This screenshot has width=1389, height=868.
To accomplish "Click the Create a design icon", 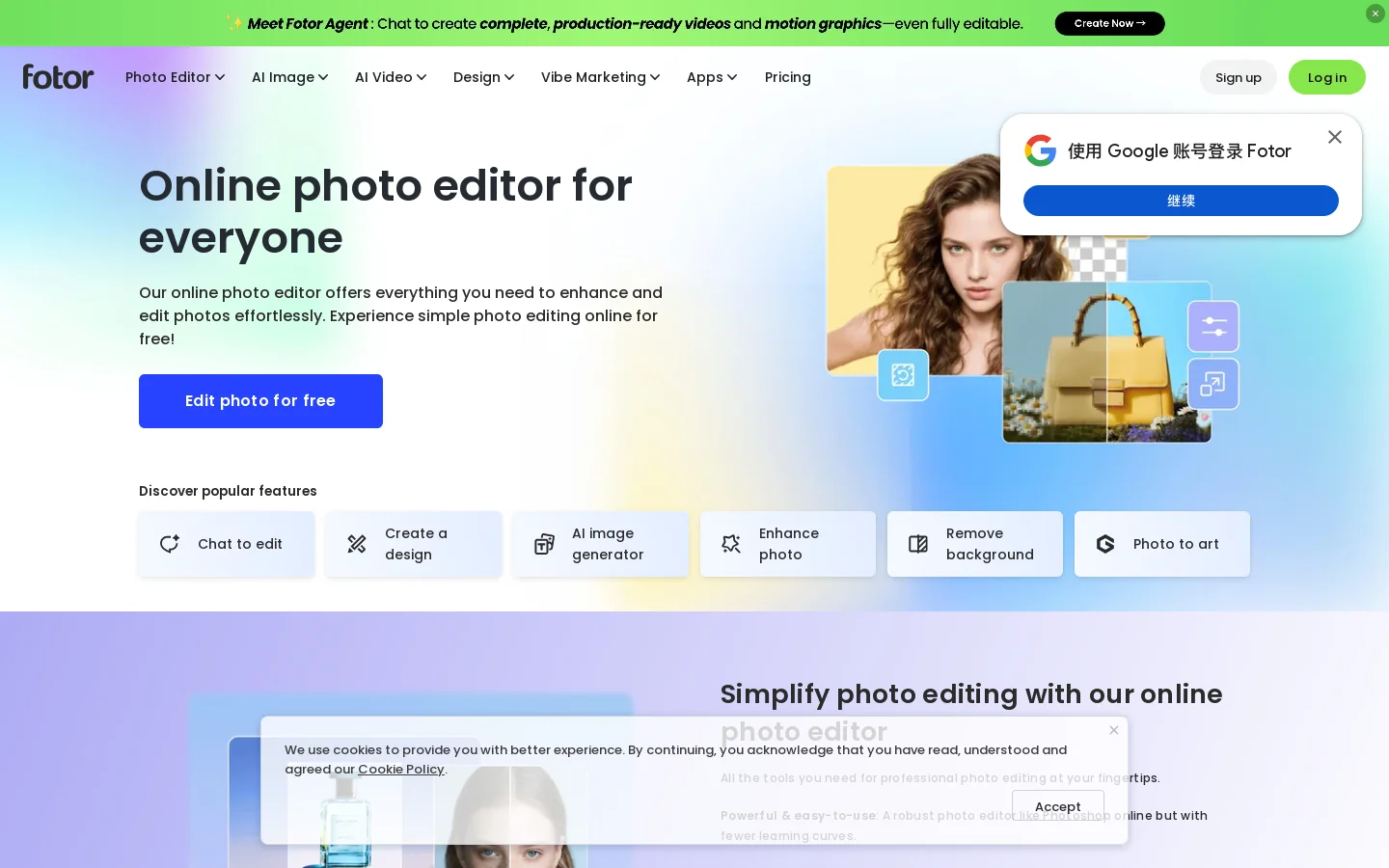I will pyautogui.click(x=357, y=544).
